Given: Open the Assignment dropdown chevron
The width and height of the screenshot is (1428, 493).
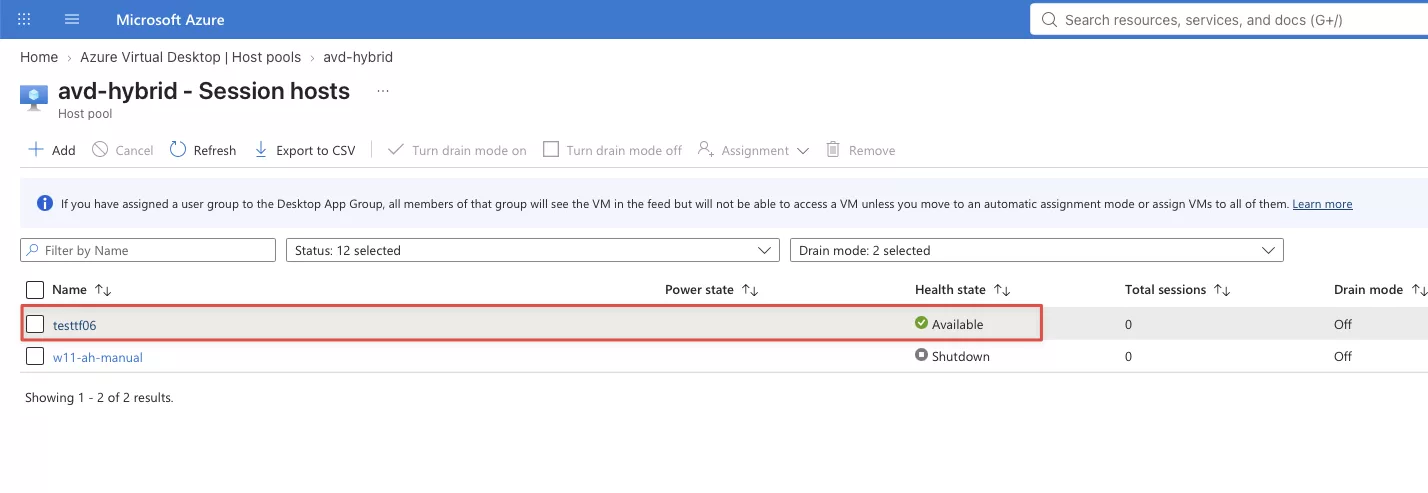Looking at the screenshot, I should coord(803,151).
